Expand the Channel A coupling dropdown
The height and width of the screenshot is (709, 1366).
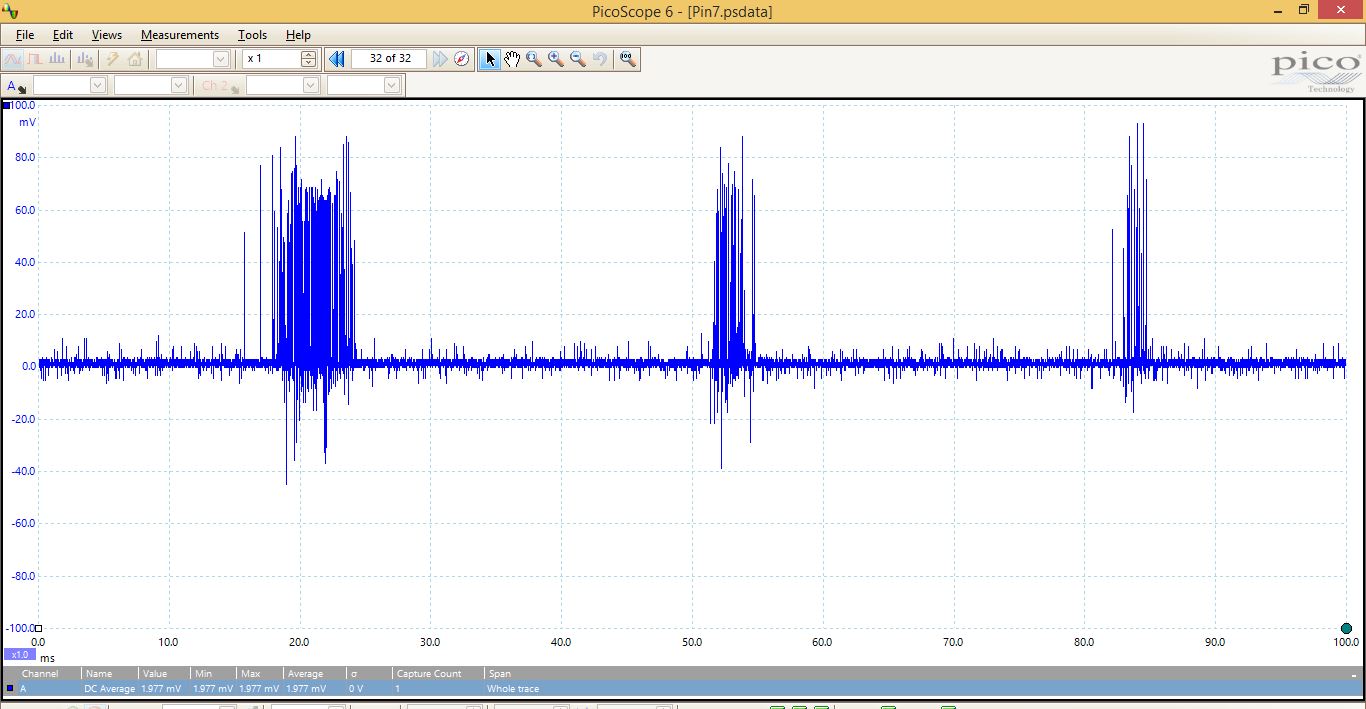pos(178,86)
